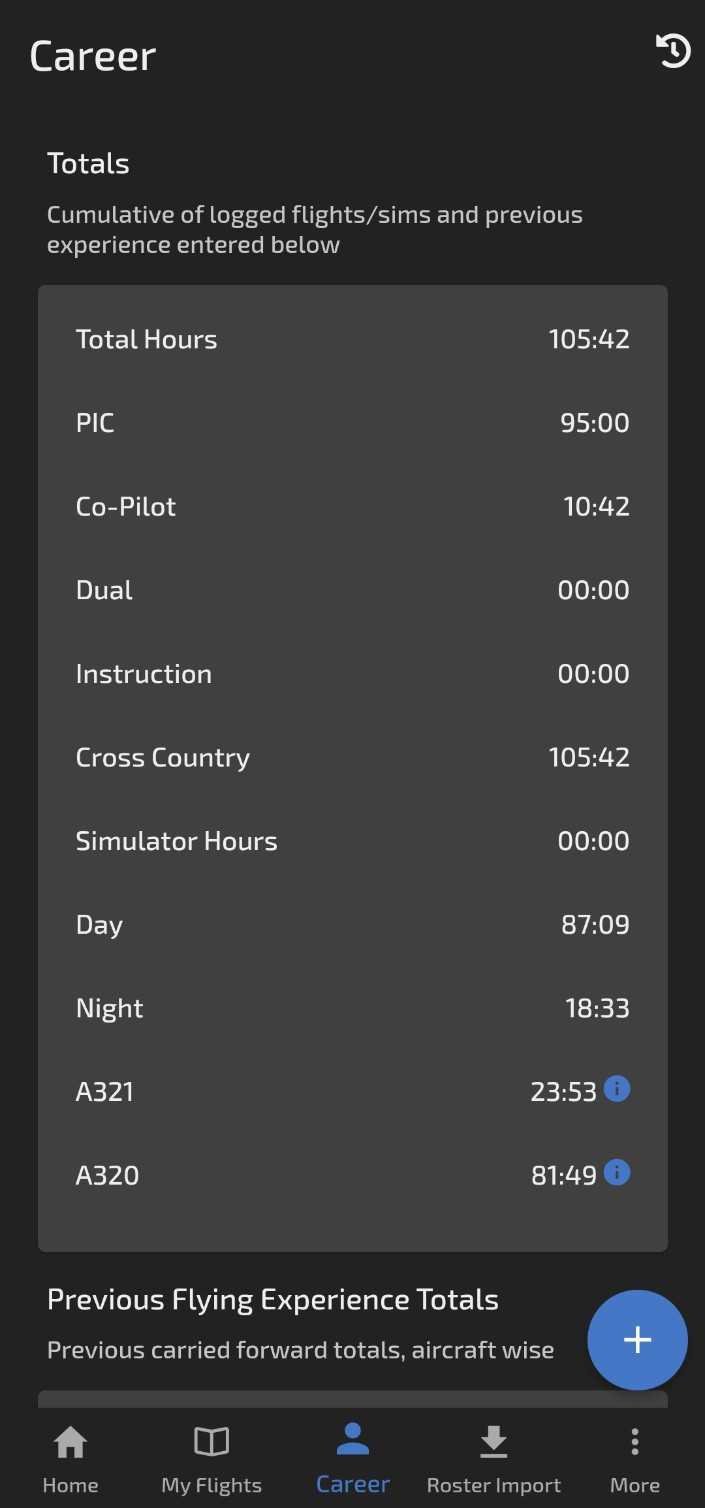Tap the Day 87:09 row
Image resolution: width=705 pixels, height=1508 pixels.
point(353,924)
